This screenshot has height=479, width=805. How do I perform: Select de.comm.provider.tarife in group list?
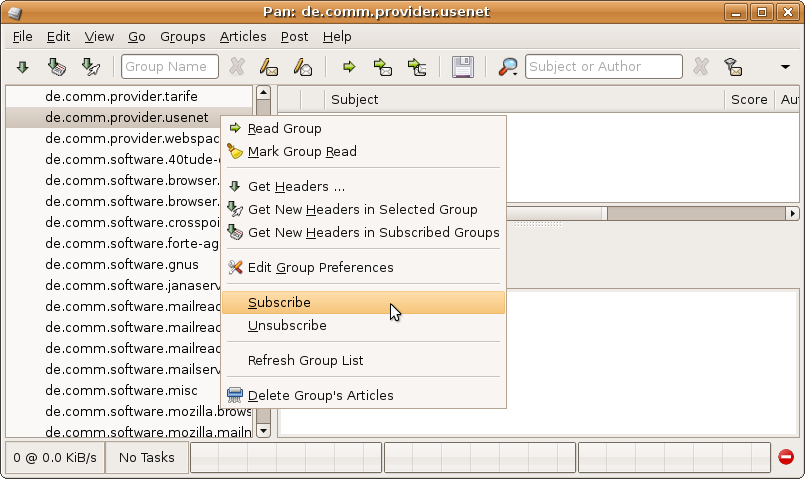pos(121,96)
